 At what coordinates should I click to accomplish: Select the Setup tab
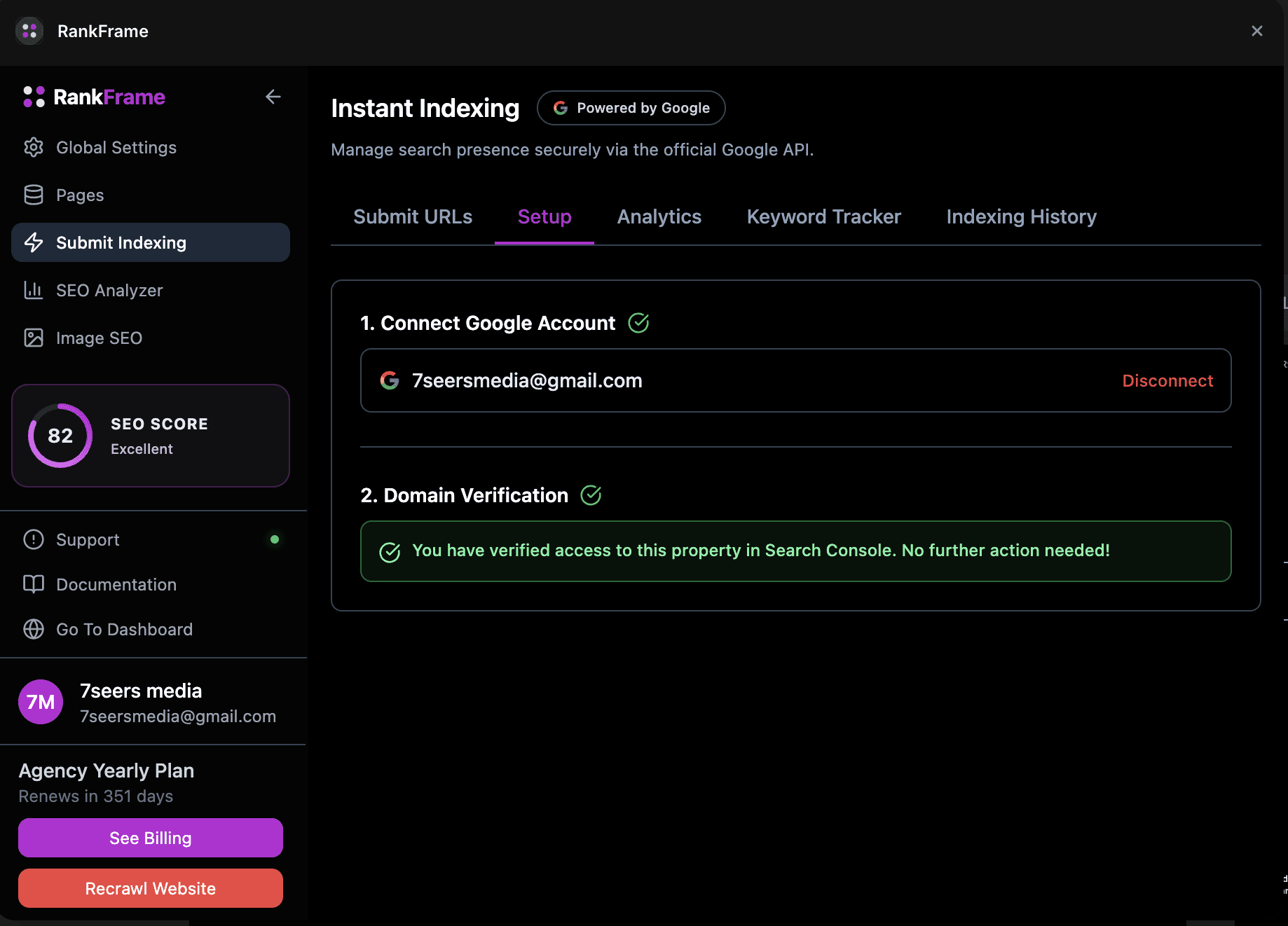[x=544, y=216]
